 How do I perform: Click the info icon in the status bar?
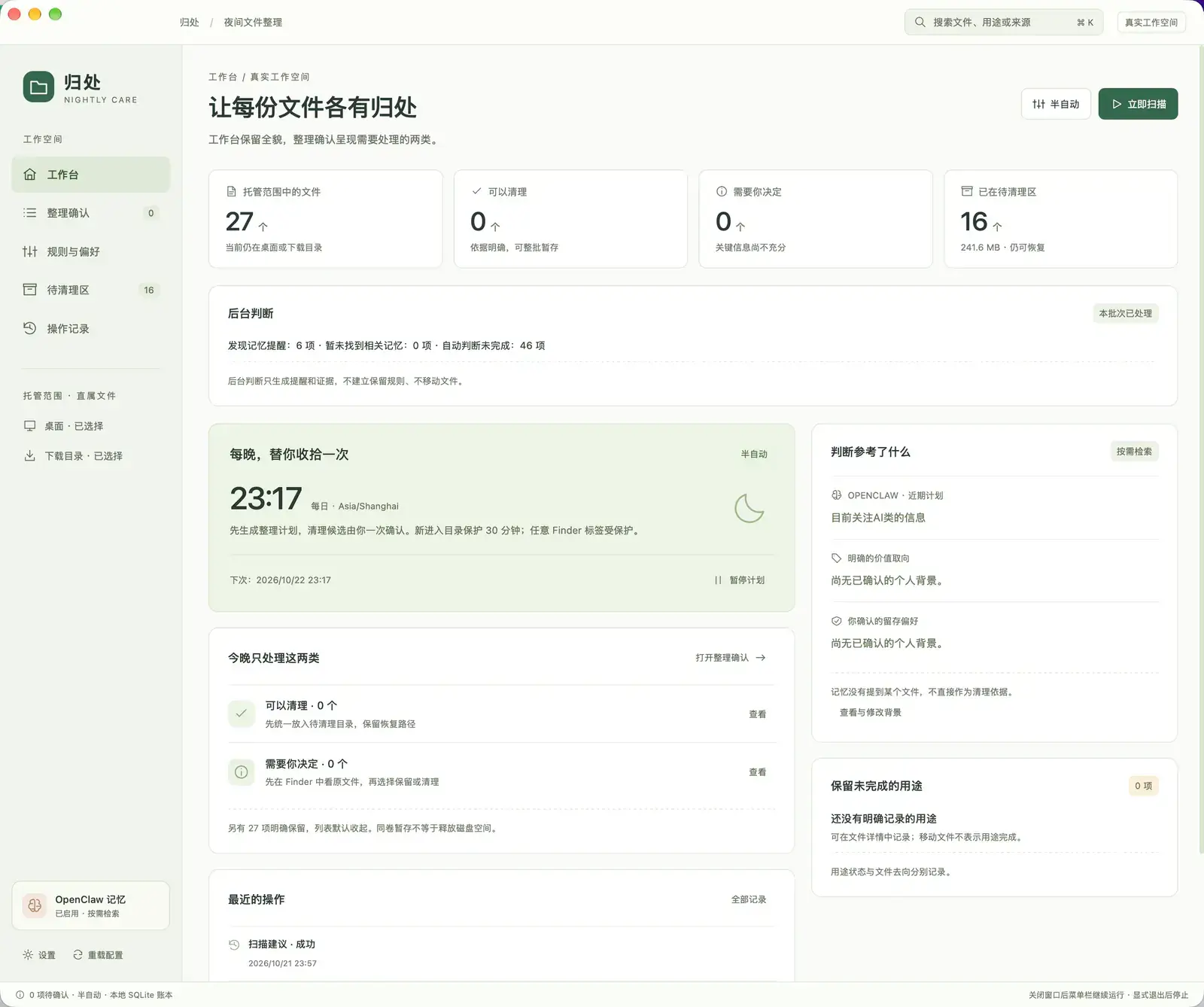(x=20, y=995)
